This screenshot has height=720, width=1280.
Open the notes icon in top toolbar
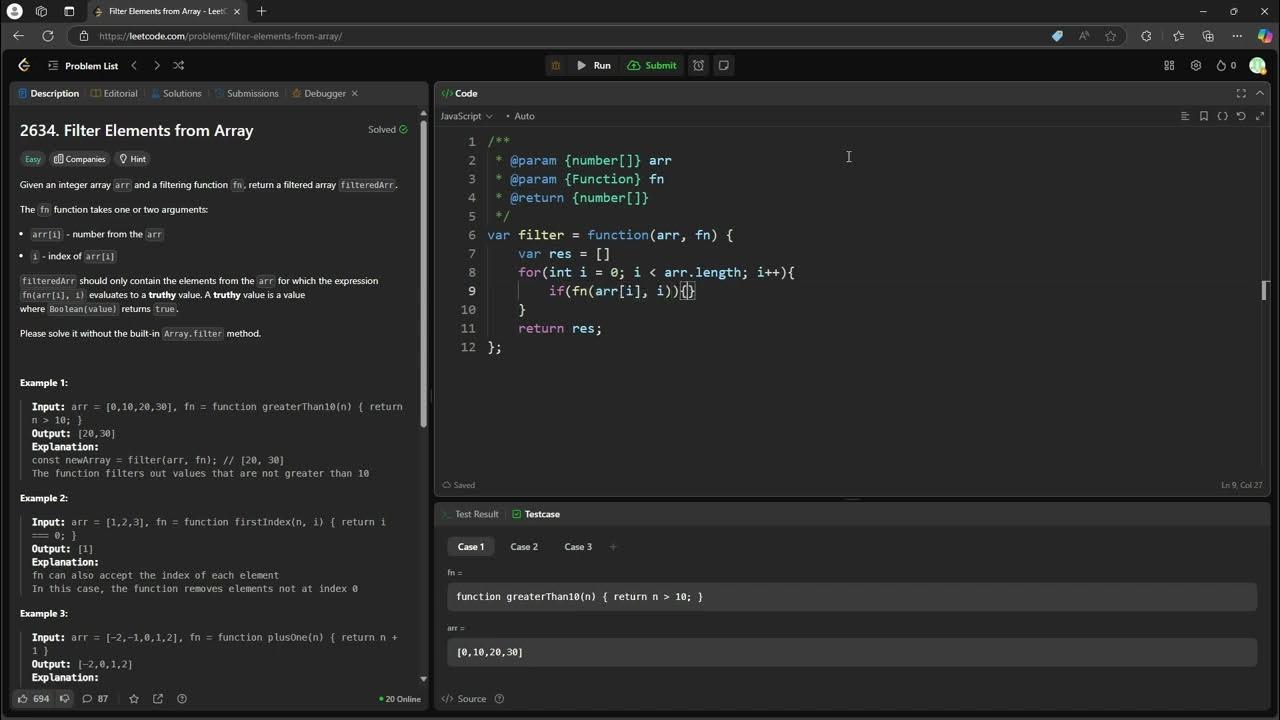[x=724, y=65]
